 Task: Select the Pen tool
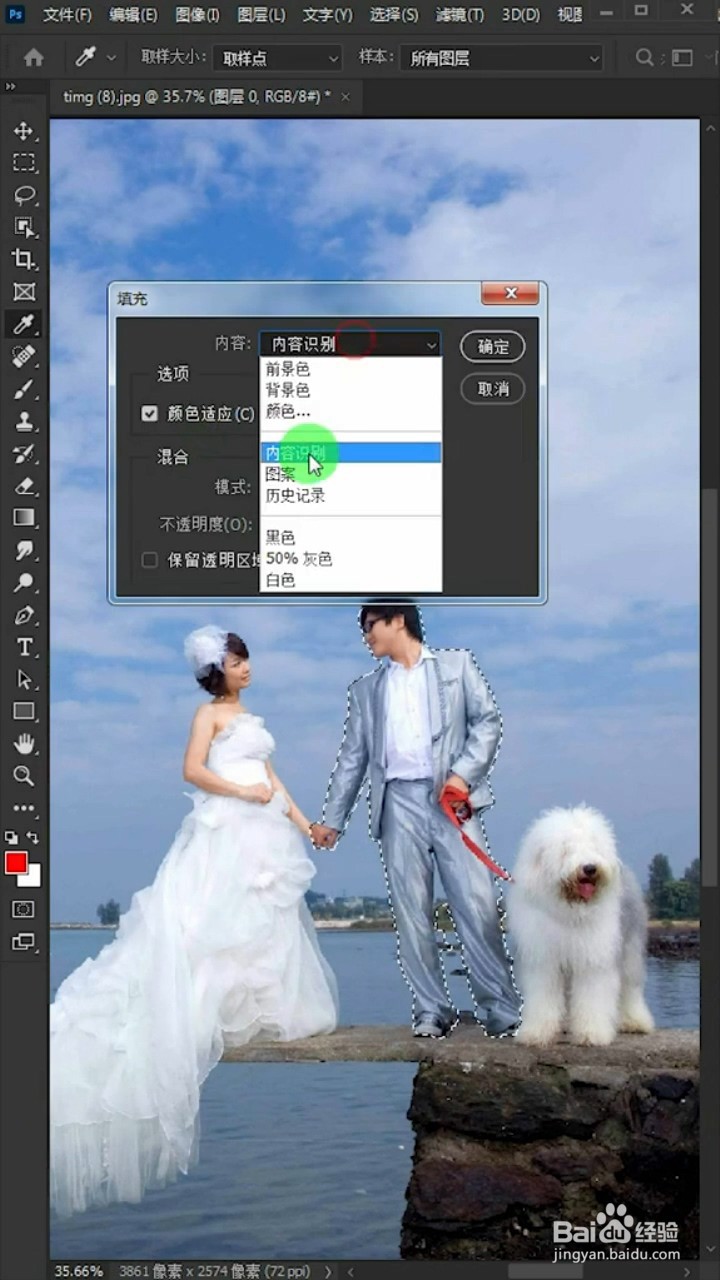click(x=23, y=614)
